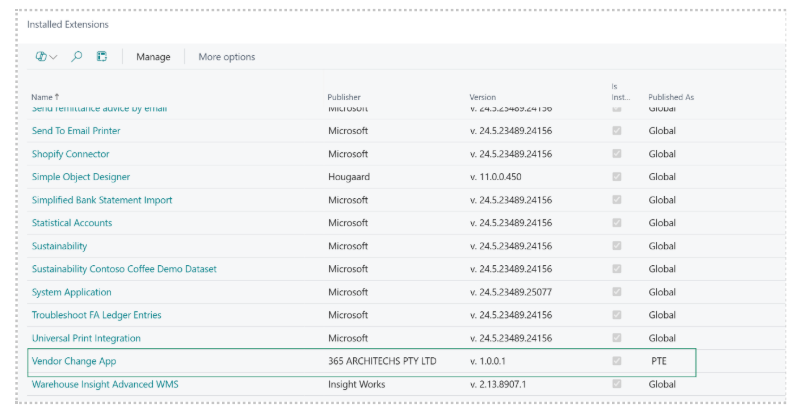The height and width of the screenshot is (419, 797).
Task: Click the Version column header
Action: click(482, 97)
